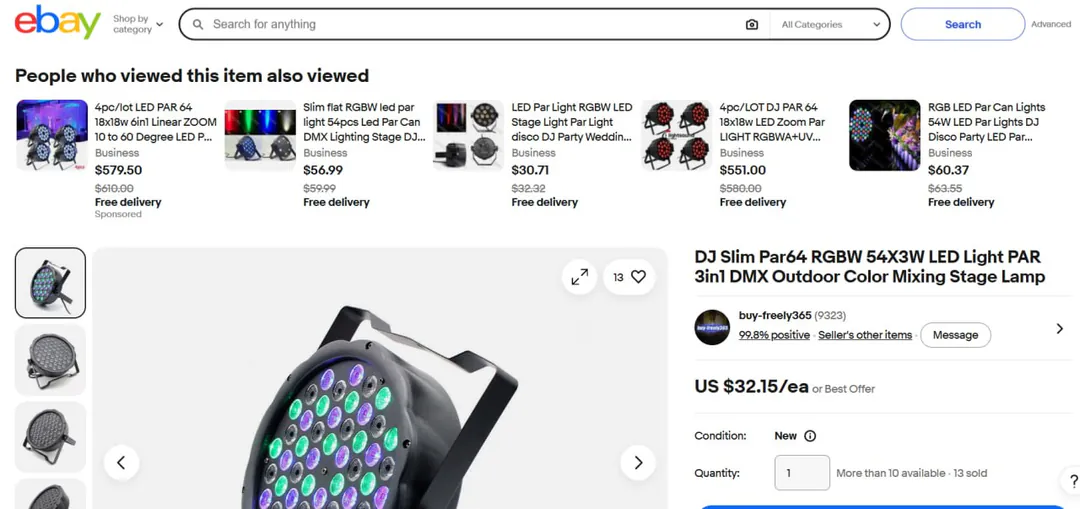The height and width of the screenshot is (509, 1080).
Task: Click the Search button
Action: coord(962,24)
